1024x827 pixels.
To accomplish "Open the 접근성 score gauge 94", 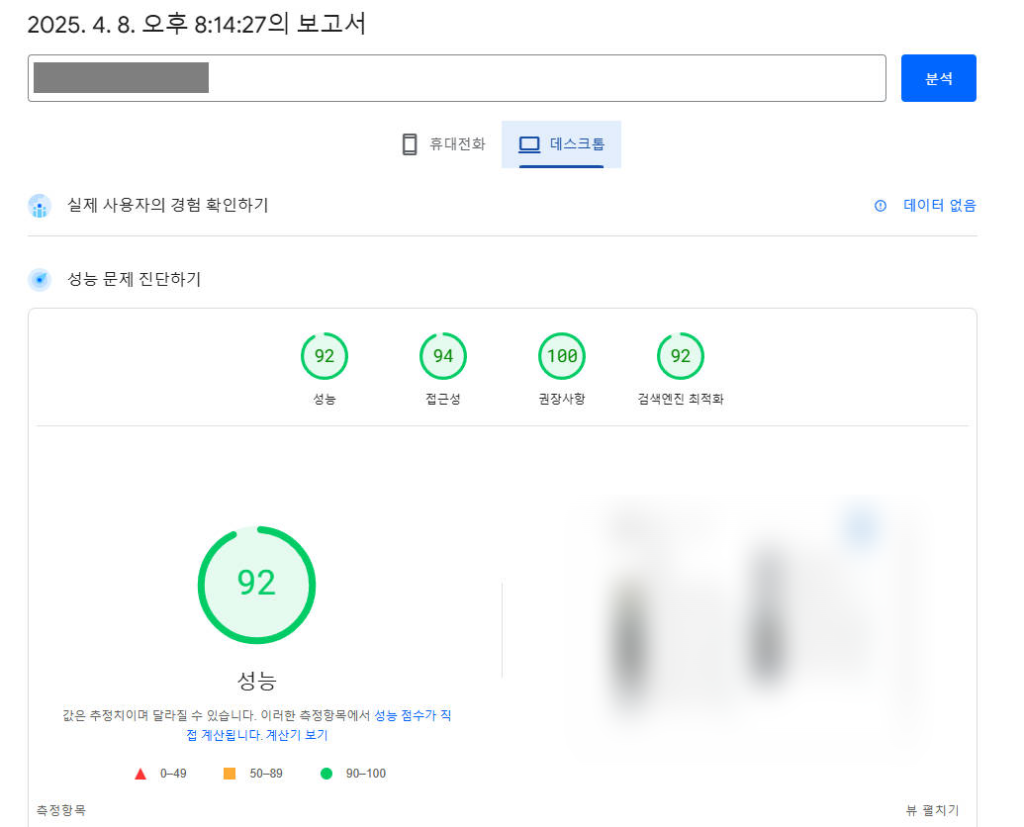I will tap(443, 356).
